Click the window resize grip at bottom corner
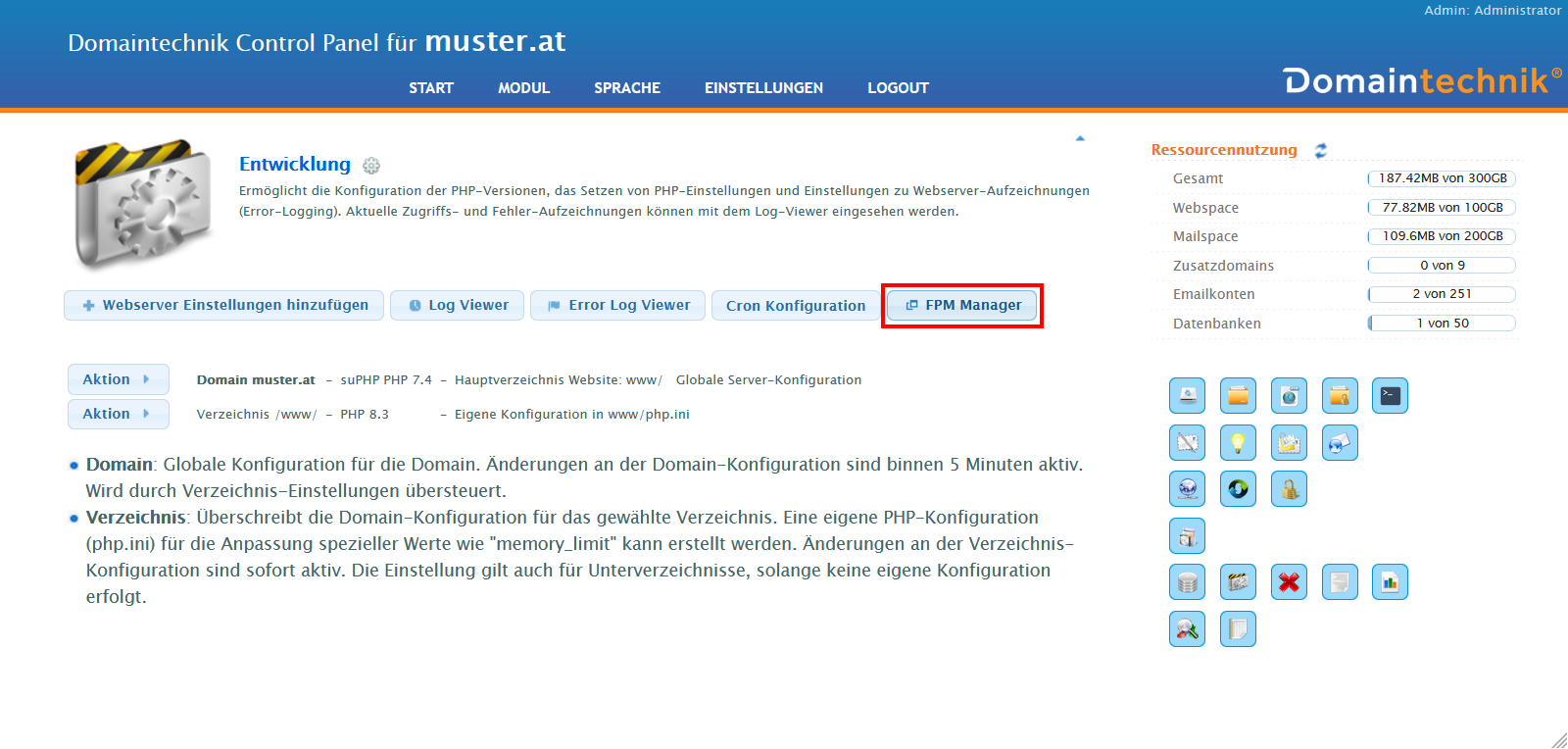The height and width of the screenshot is (749, 1568). (x=1559, y=740)
